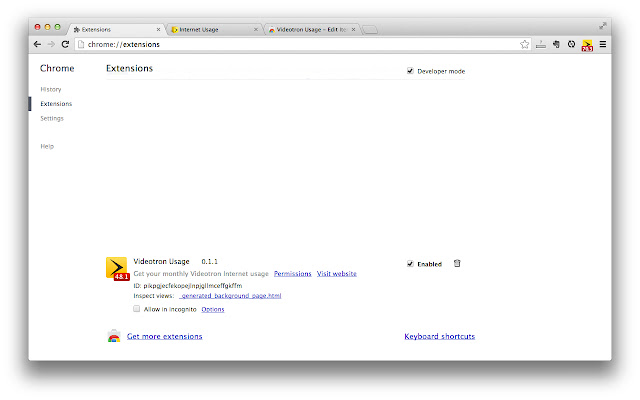
Task: Go back with the browser back arrow
Action: tap(38, 44)
